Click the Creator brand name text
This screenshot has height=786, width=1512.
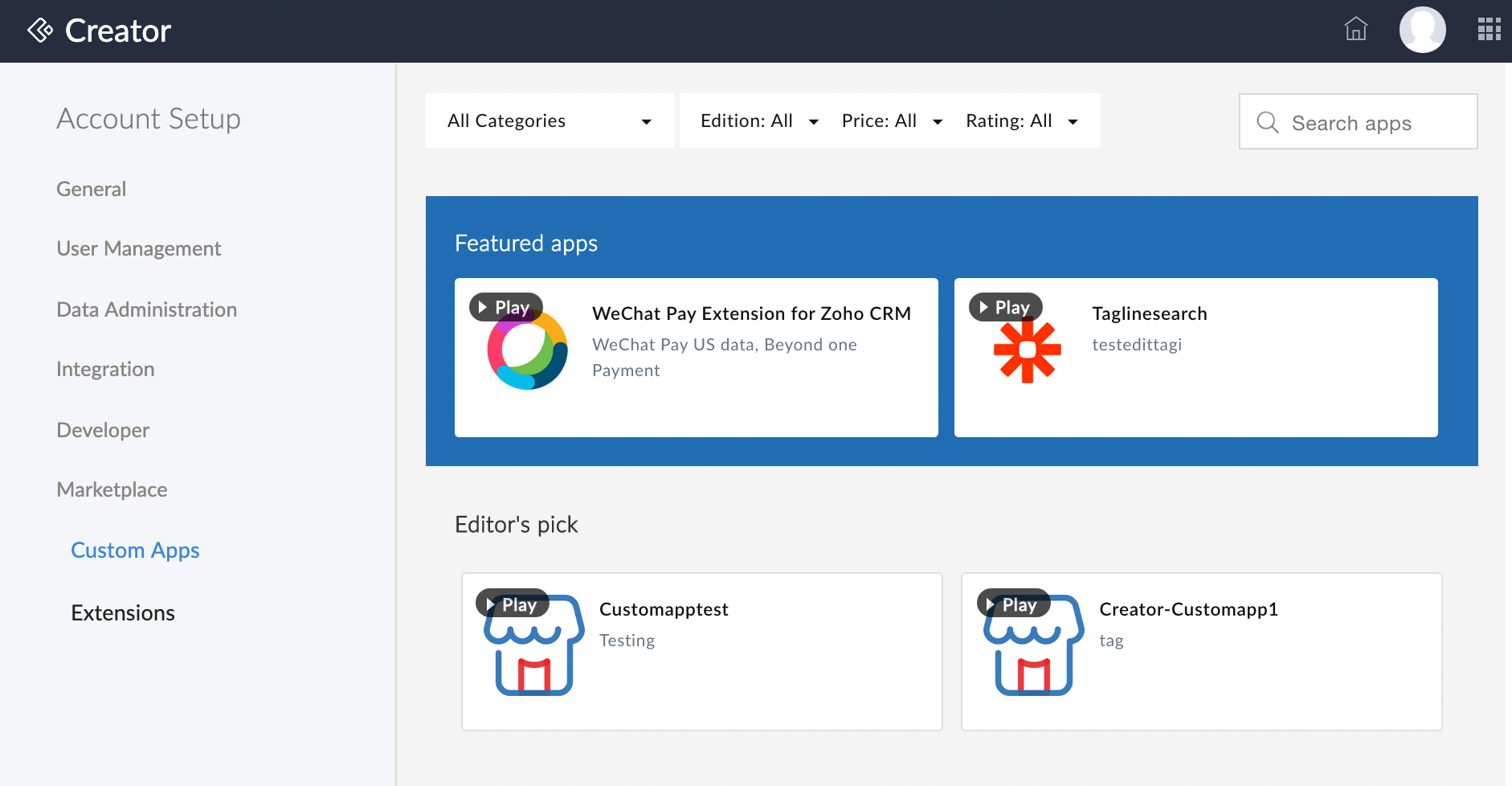[x=118, y=31]
